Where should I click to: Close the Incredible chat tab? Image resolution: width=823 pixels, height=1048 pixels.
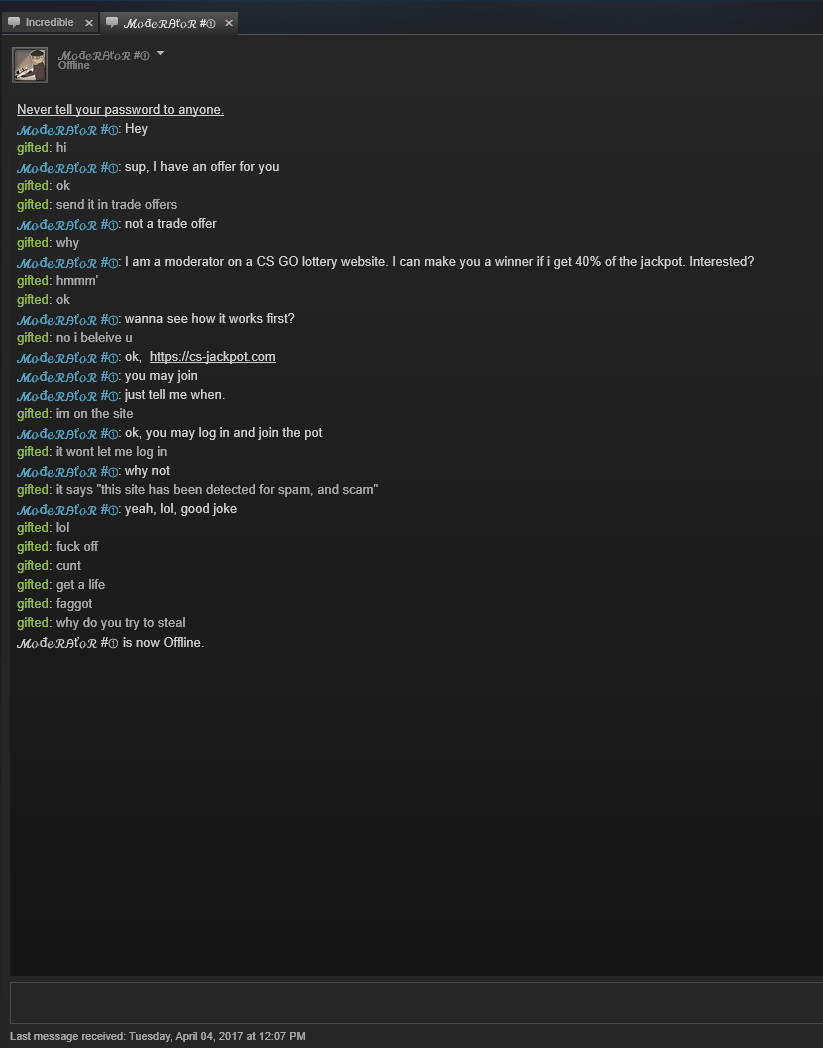tap(88, 23)
